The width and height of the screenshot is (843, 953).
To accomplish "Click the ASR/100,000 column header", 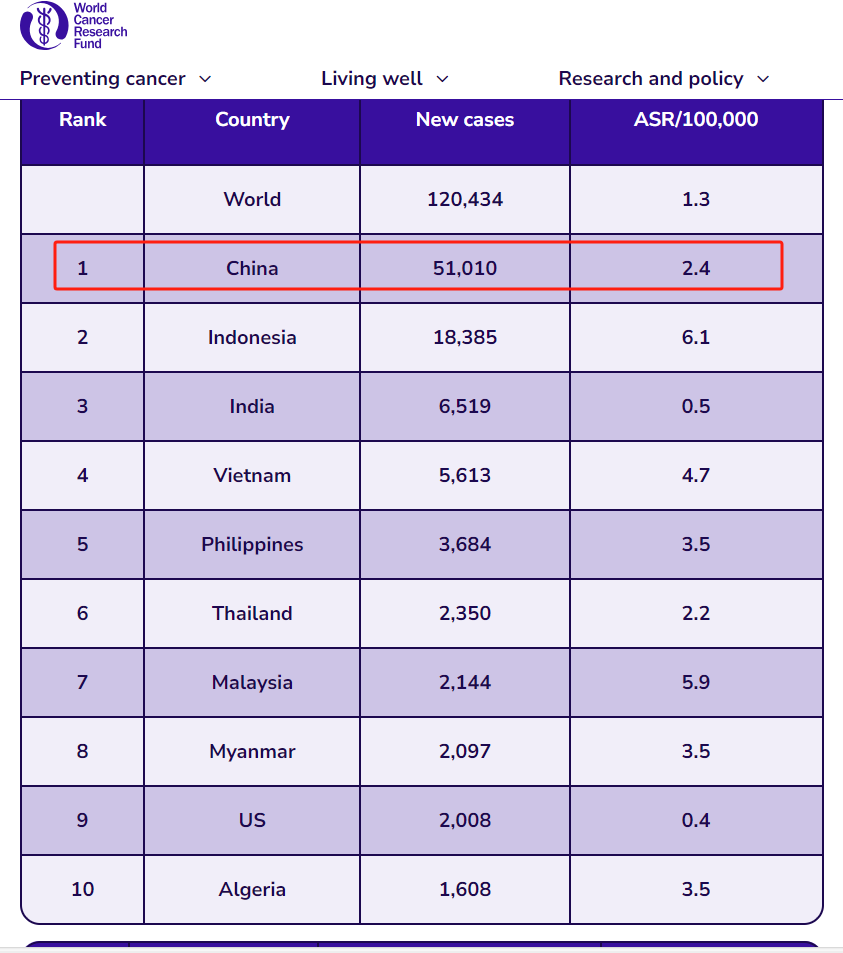I will coord(696,120).
